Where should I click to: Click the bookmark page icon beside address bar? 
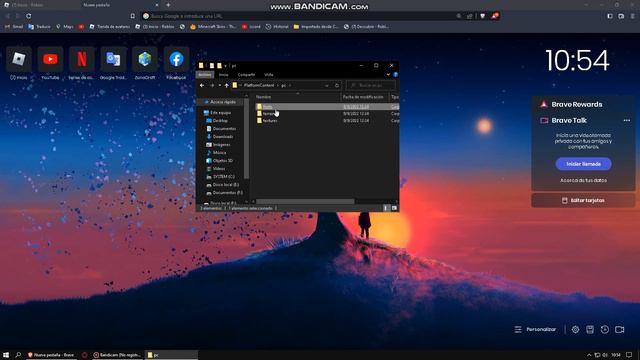pos(133,16)
